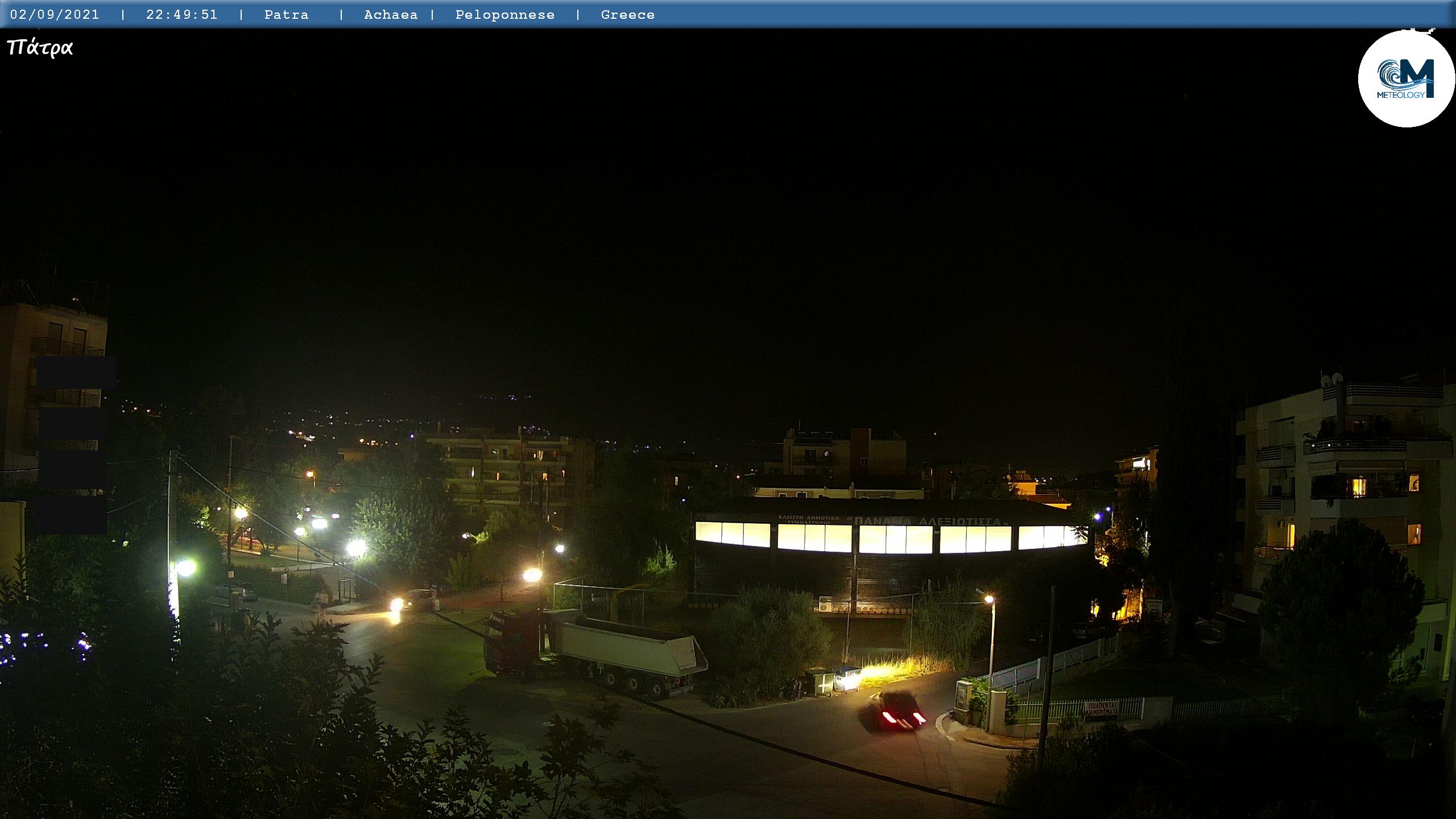
Task: Click the ΠΑΝΑΓΙΑ ΑΛΕΞΙΩΤΙΣΣΑ gymnasium sign
Action: pos(928,520)
